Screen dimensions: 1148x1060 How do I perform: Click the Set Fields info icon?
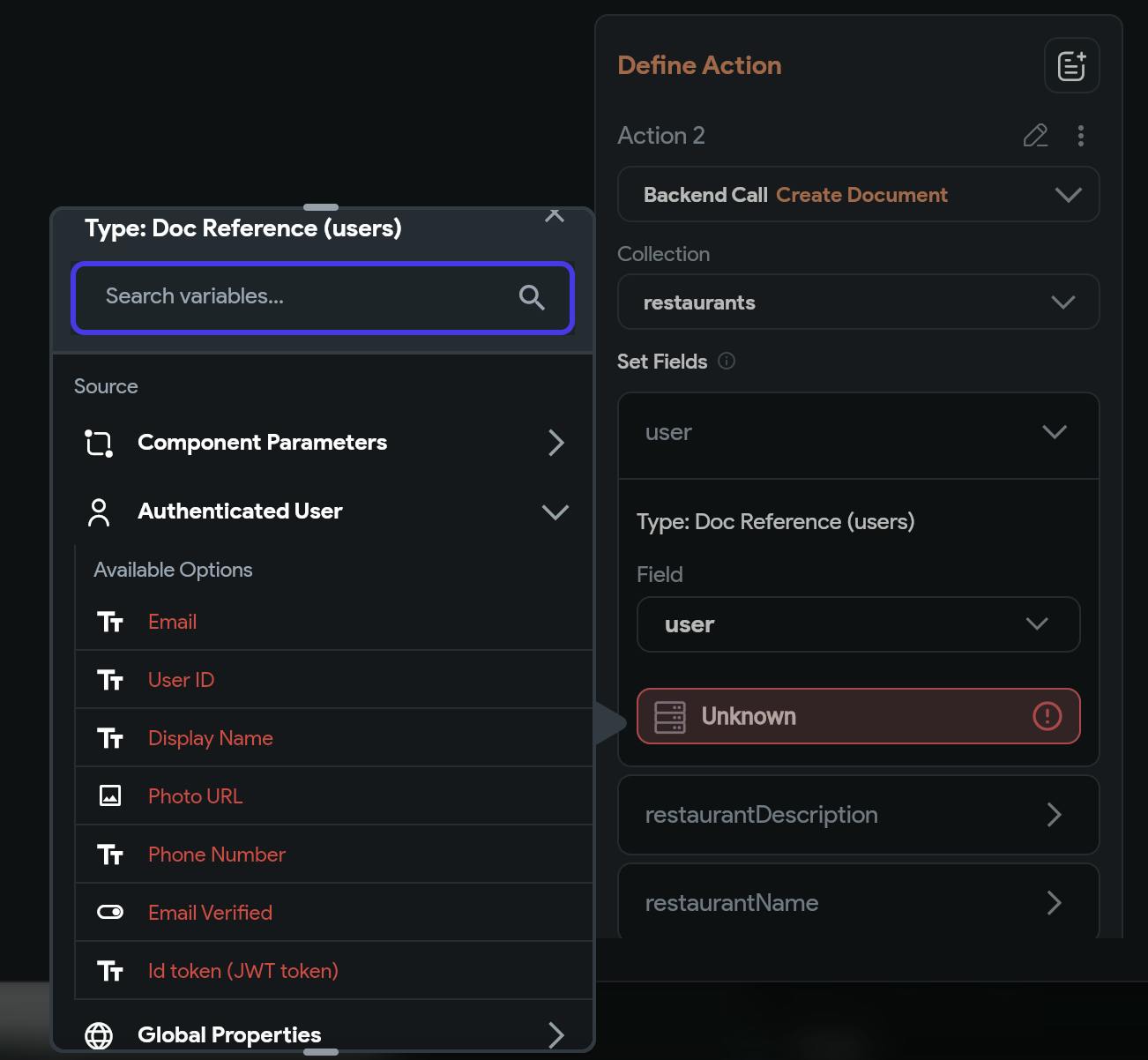pos(727,361)
